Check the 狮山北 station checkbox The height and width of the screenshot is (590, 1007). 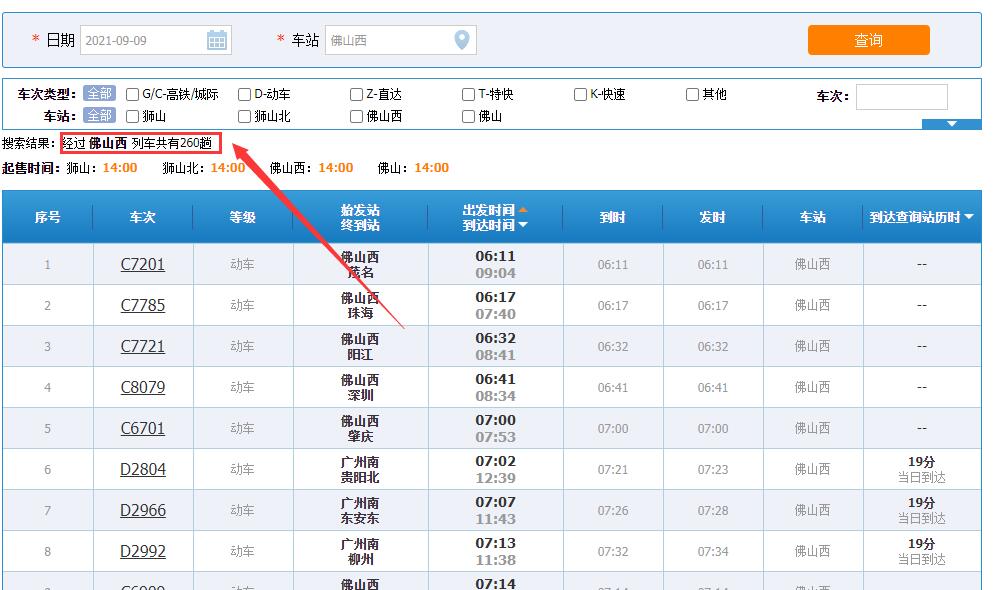[x=245, y=117]
